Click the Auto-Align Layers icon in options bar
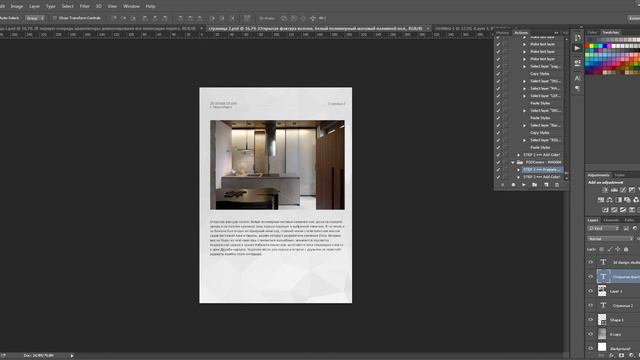This screenshot has width=640, height=360. coord(247,18)
